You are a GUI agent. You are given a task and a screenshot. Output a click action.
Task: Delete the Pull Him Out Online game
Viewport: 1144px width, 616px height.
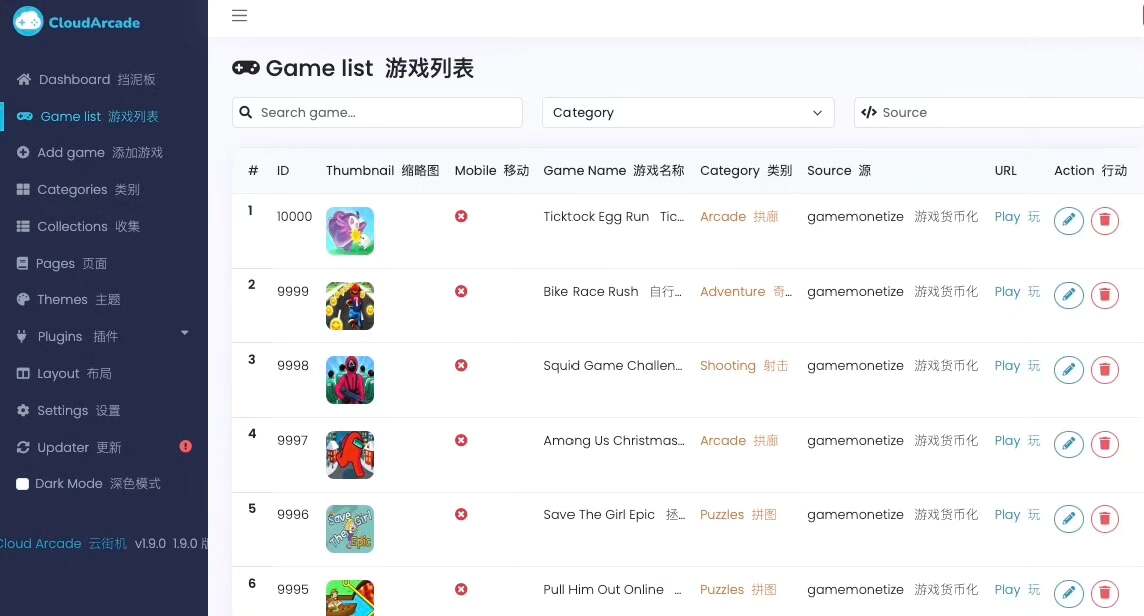click(x=1105, y=593)
